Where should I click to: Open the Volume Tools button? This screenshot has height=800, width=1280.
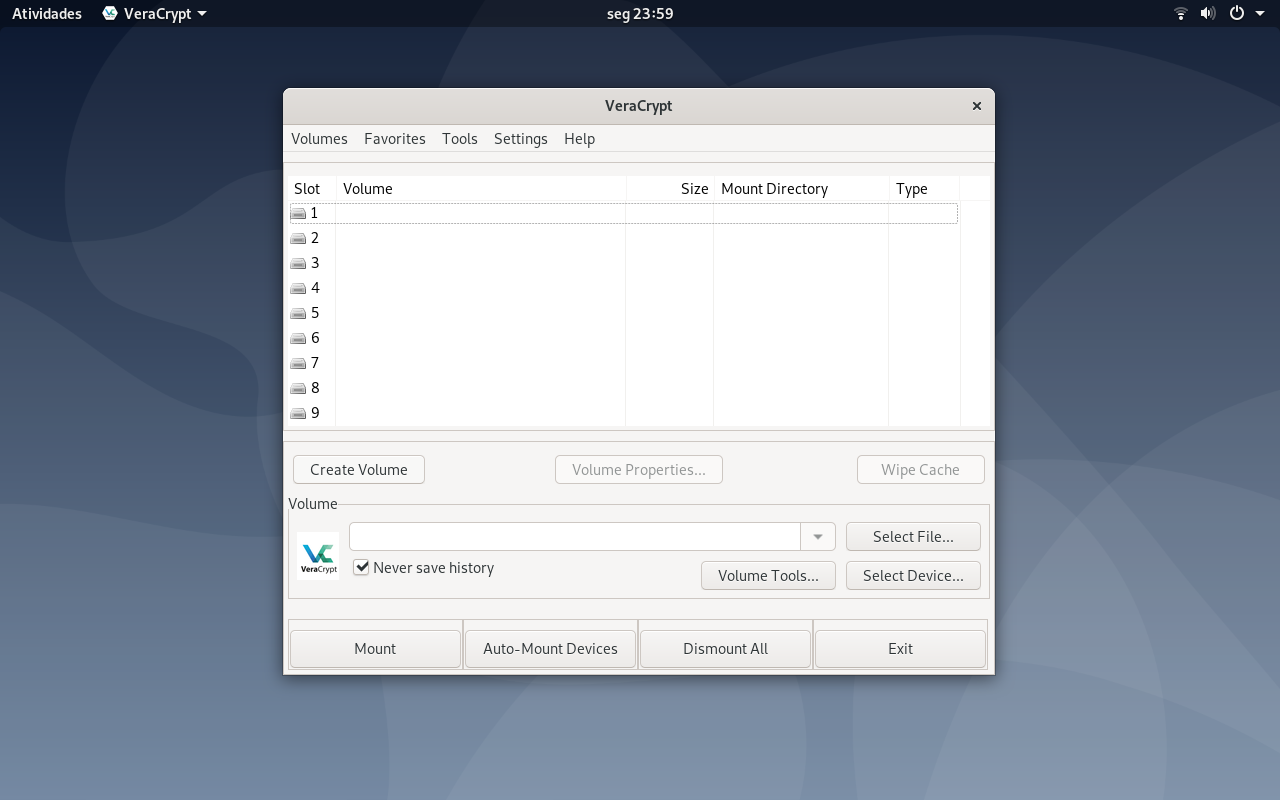click(768, 576)
